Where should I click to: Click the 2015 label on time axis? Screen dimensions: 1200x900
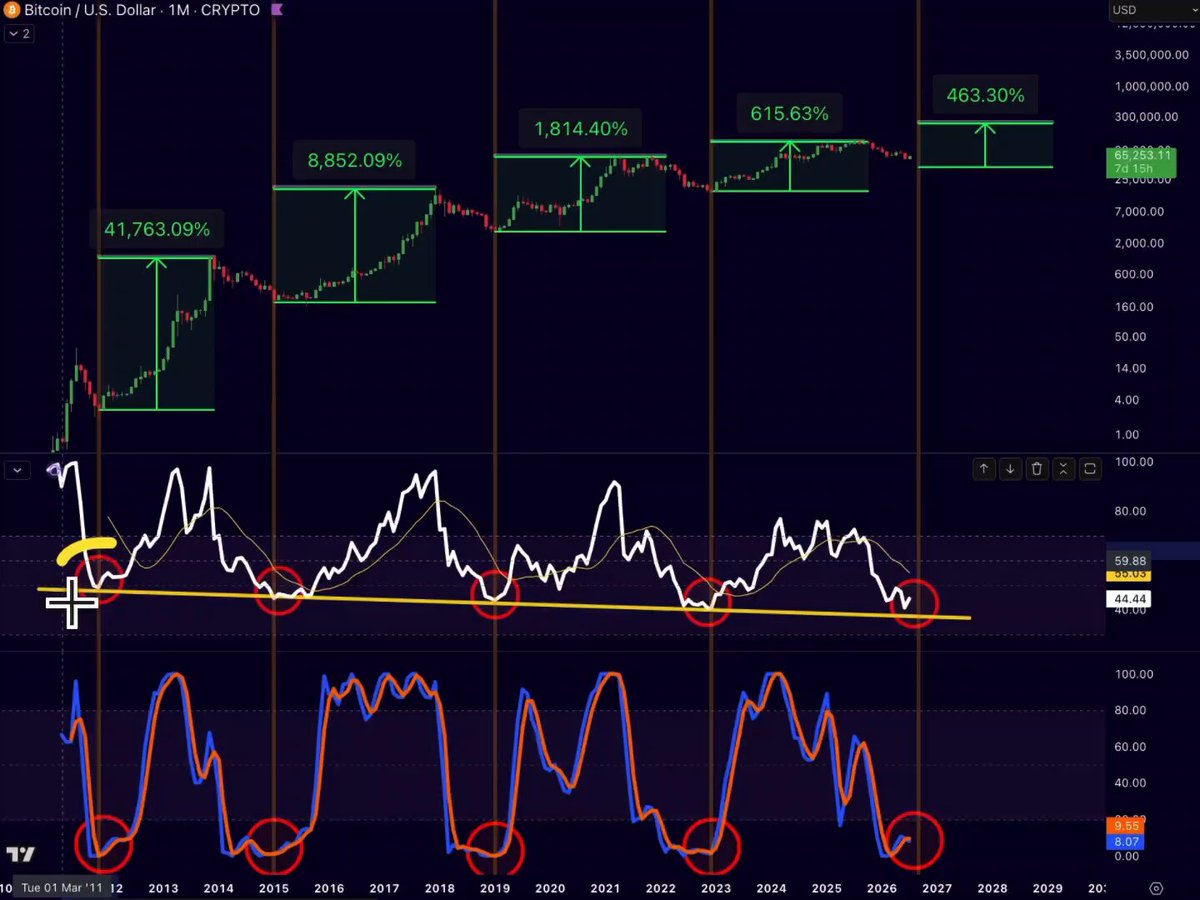click(274, 888)
